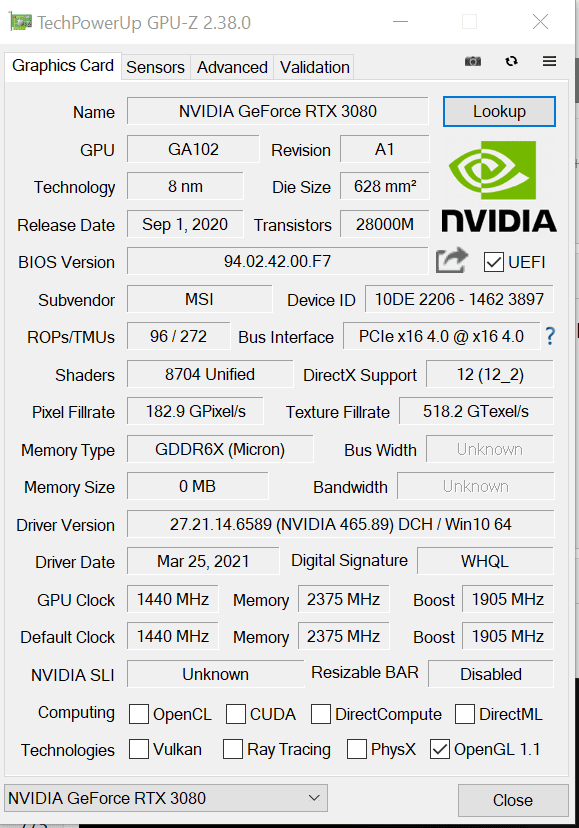
Task: Click the BIOS Version field
Action: tap(277, 261)
